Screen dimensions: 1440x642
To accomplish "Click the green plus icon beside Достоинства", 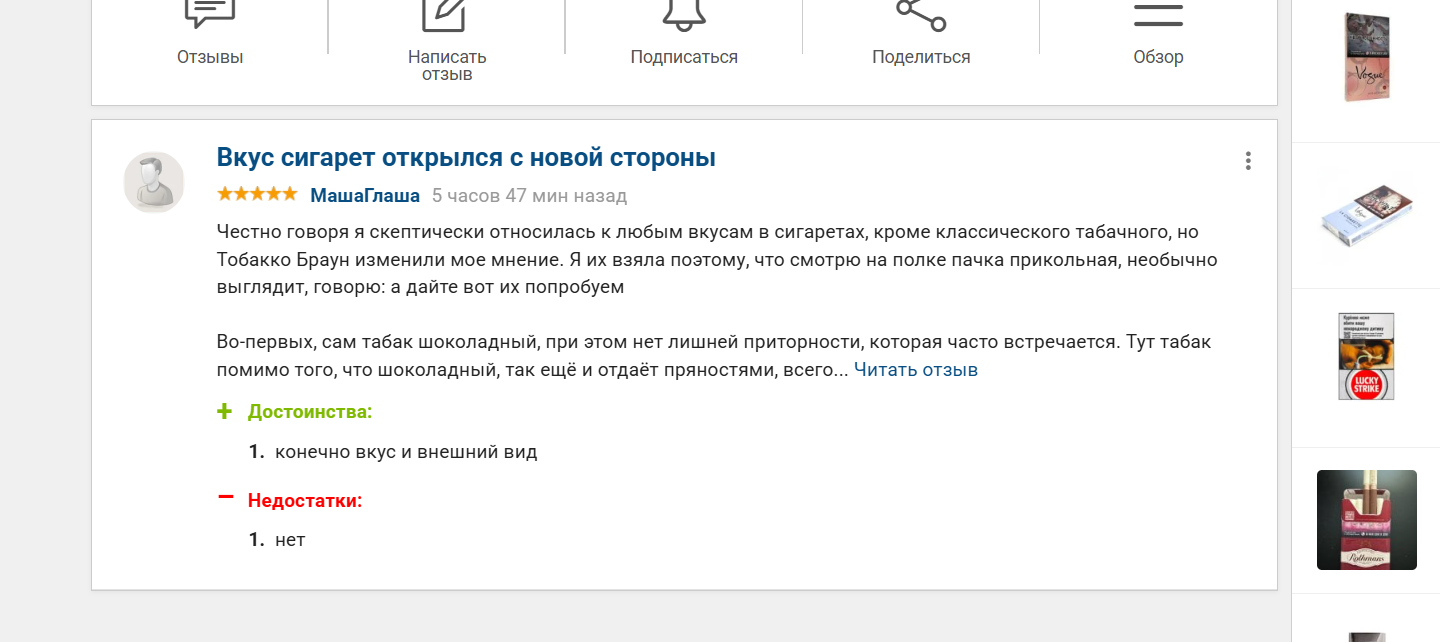I will point(225,411).
